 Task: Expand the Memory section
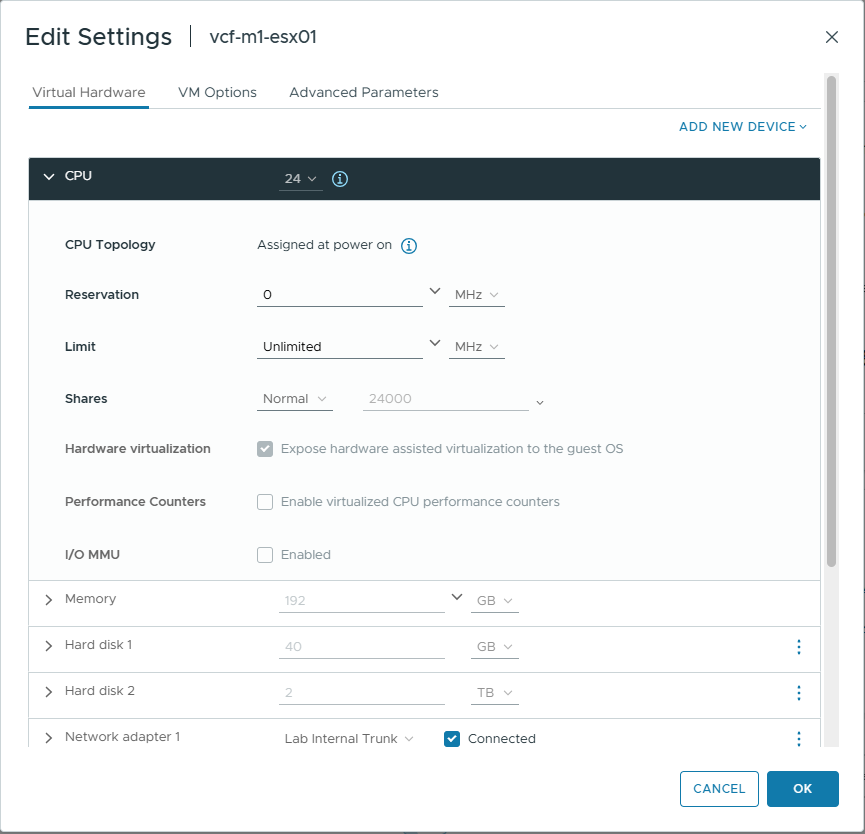tap(49, 600)
